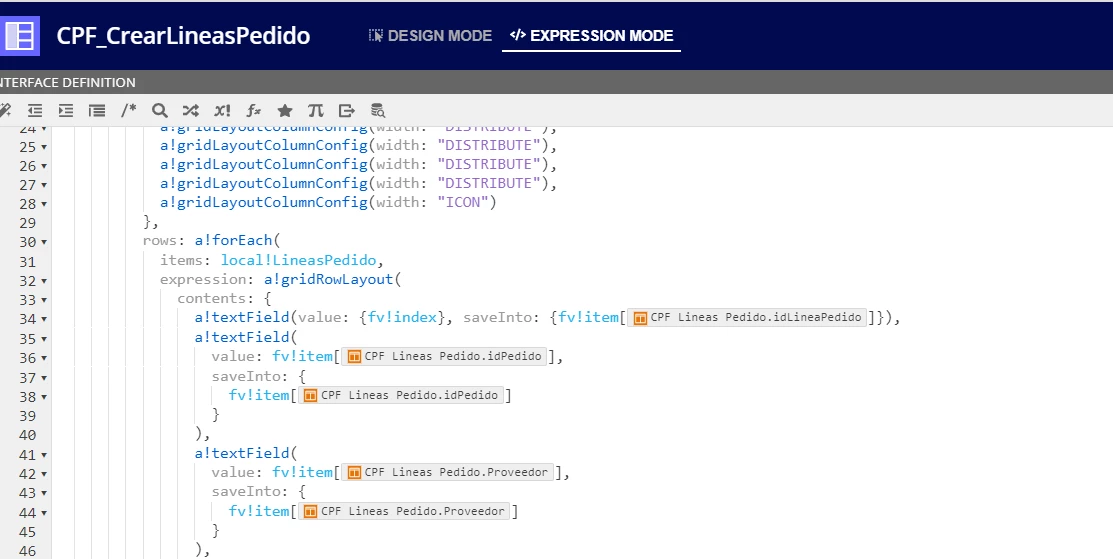Collapse the fold arrow at line 44
This screenshot has width=1113, height=559.
tap(44, 513)
